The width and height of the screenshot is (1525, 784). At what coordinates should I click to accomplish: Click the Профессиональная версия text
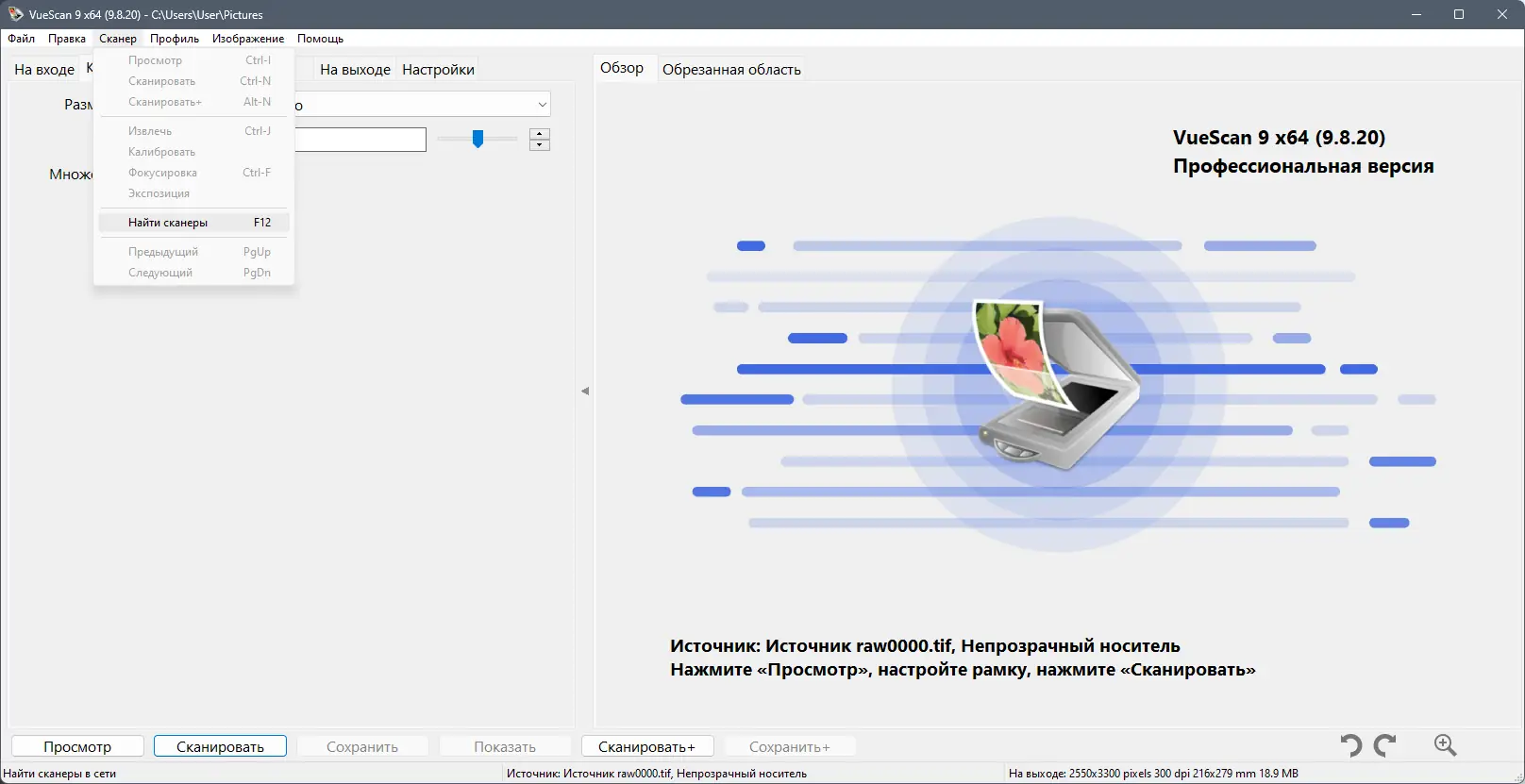click(1303, 166)
